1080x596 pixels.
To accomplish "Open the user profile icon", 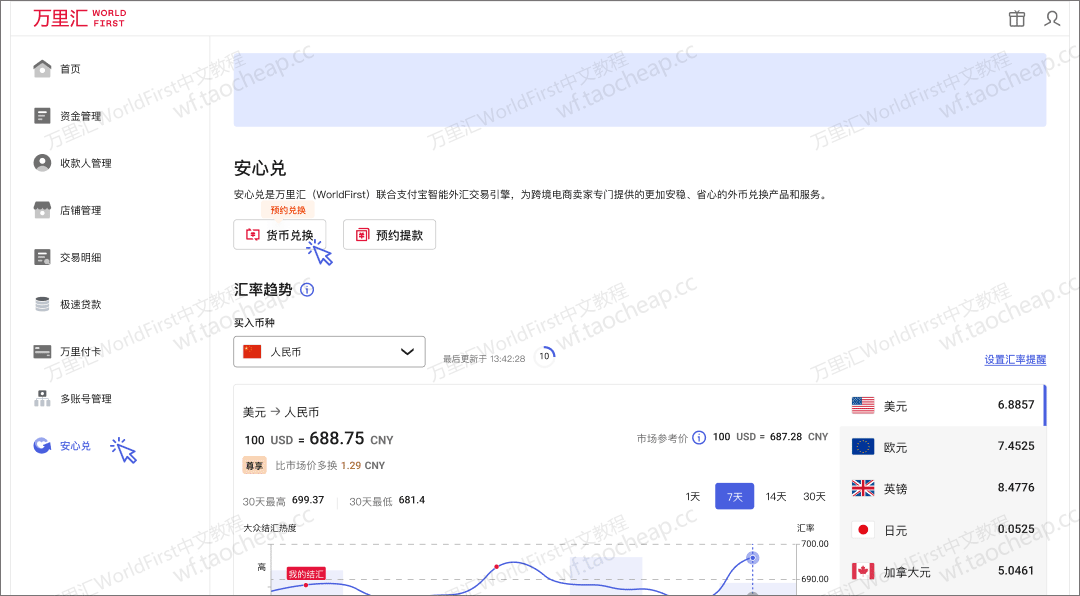I will (x=1052, y=19).
